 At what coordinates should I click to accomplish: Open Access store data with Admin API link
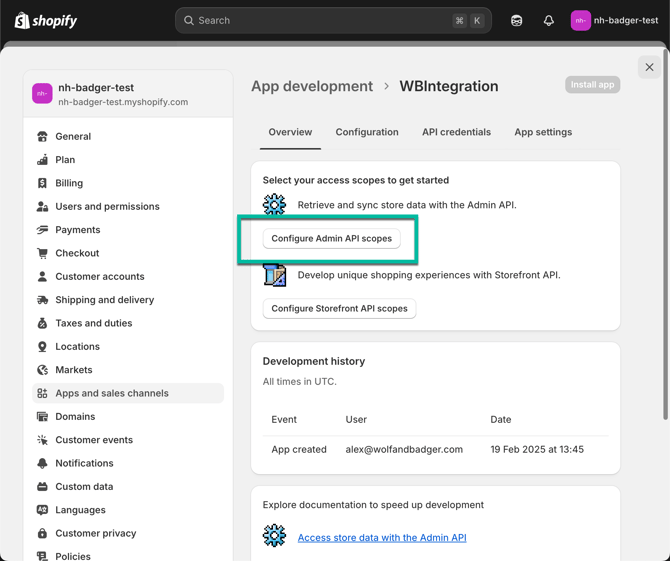[x=382, y=538]
